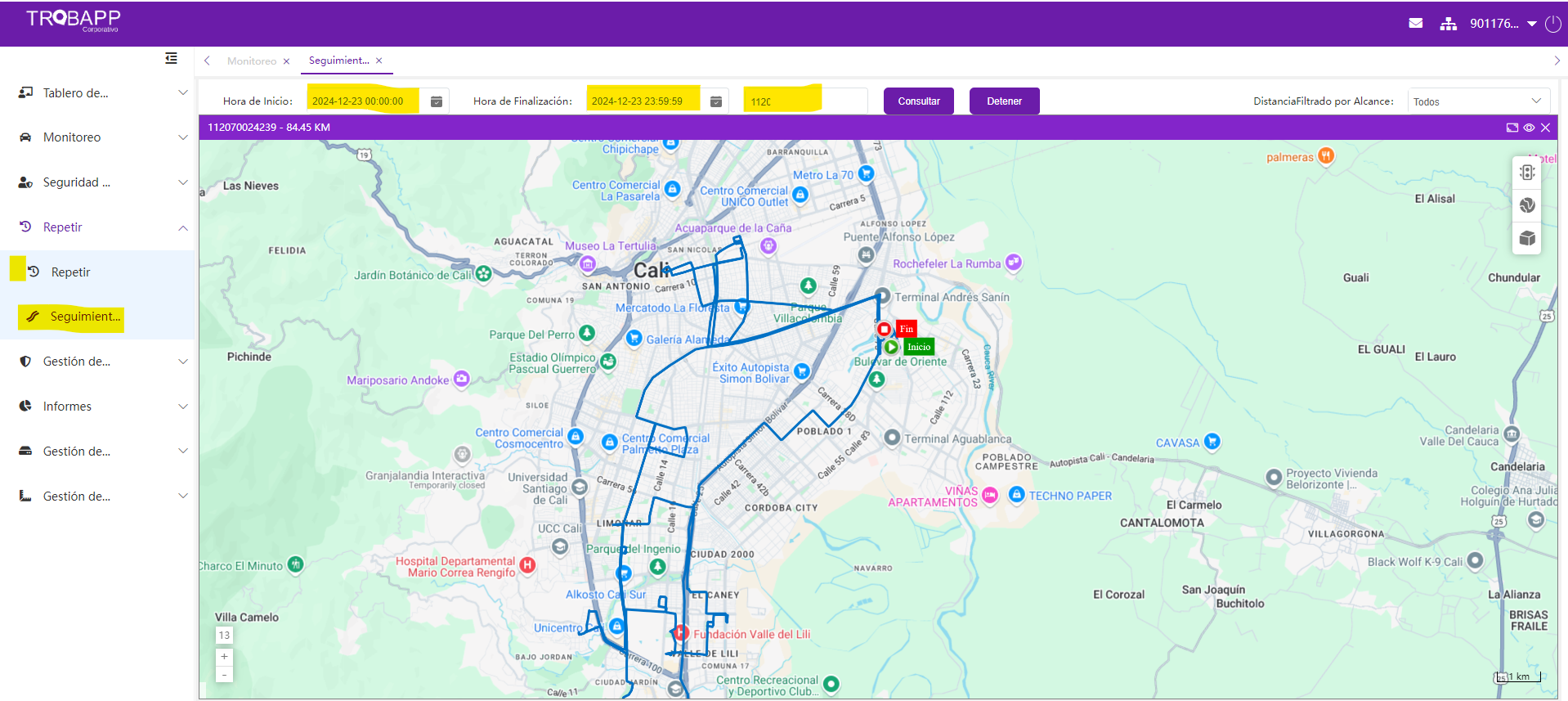Click the Monitoreo car icon
The height and width of the screenshot is (701, 1568).
(x=25, y=137)
